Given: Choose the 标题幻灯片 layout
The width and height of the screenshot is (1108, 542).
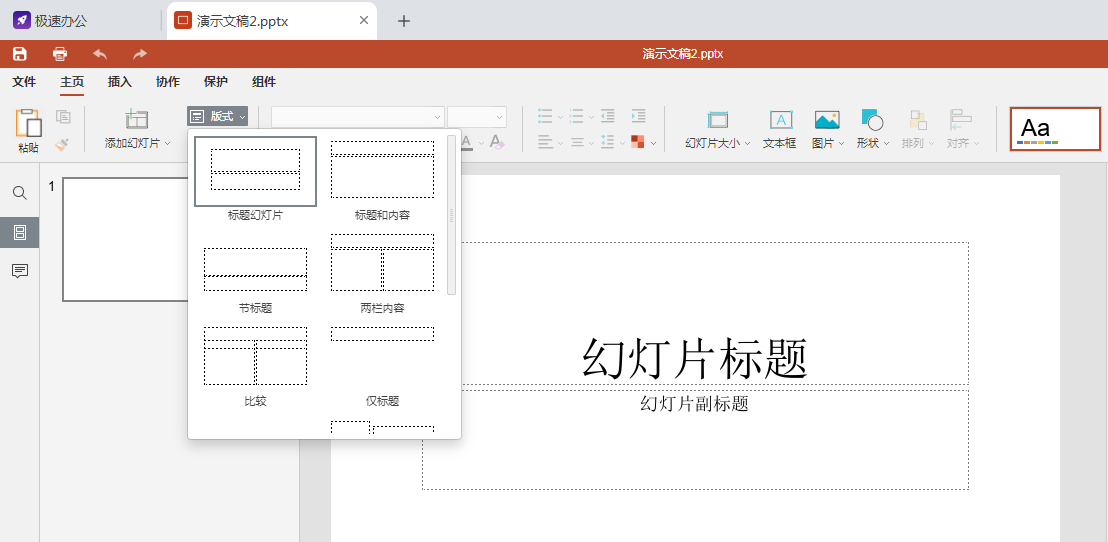Looking at the screenshot, I should tap(255, 179).
